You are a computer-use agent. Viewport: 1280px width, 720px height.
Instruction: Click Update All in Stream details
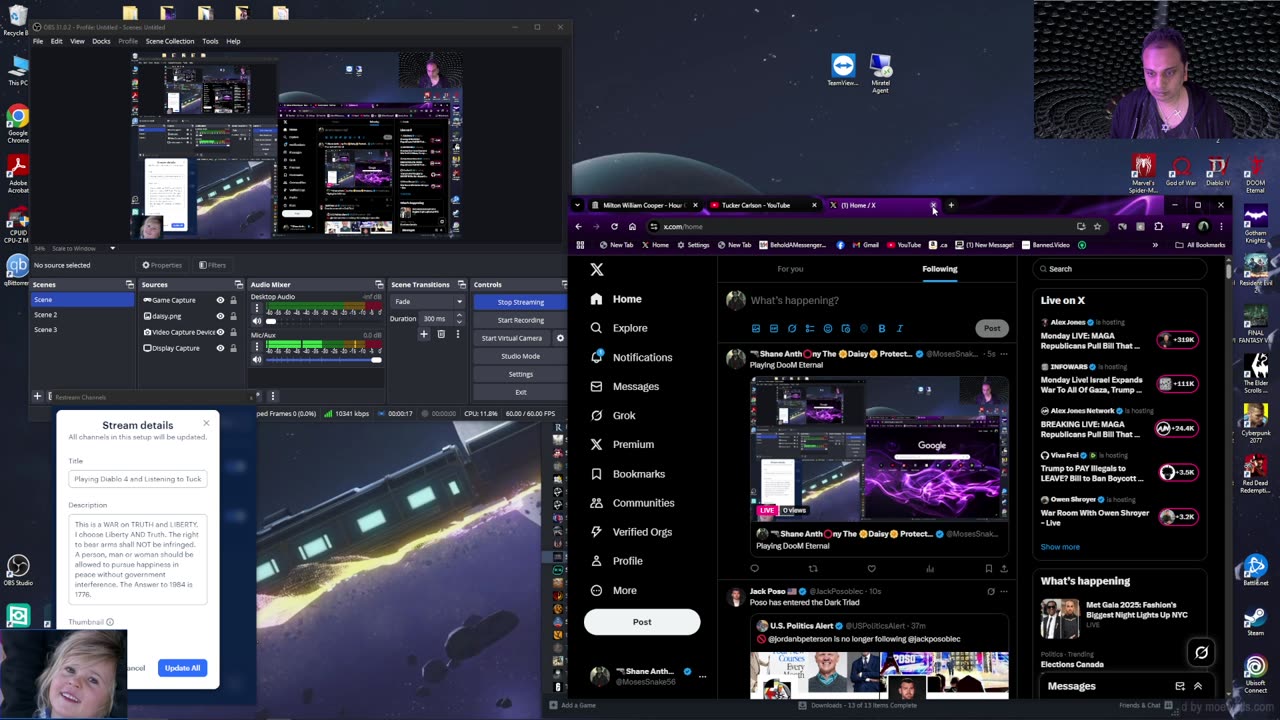point(182,668)
